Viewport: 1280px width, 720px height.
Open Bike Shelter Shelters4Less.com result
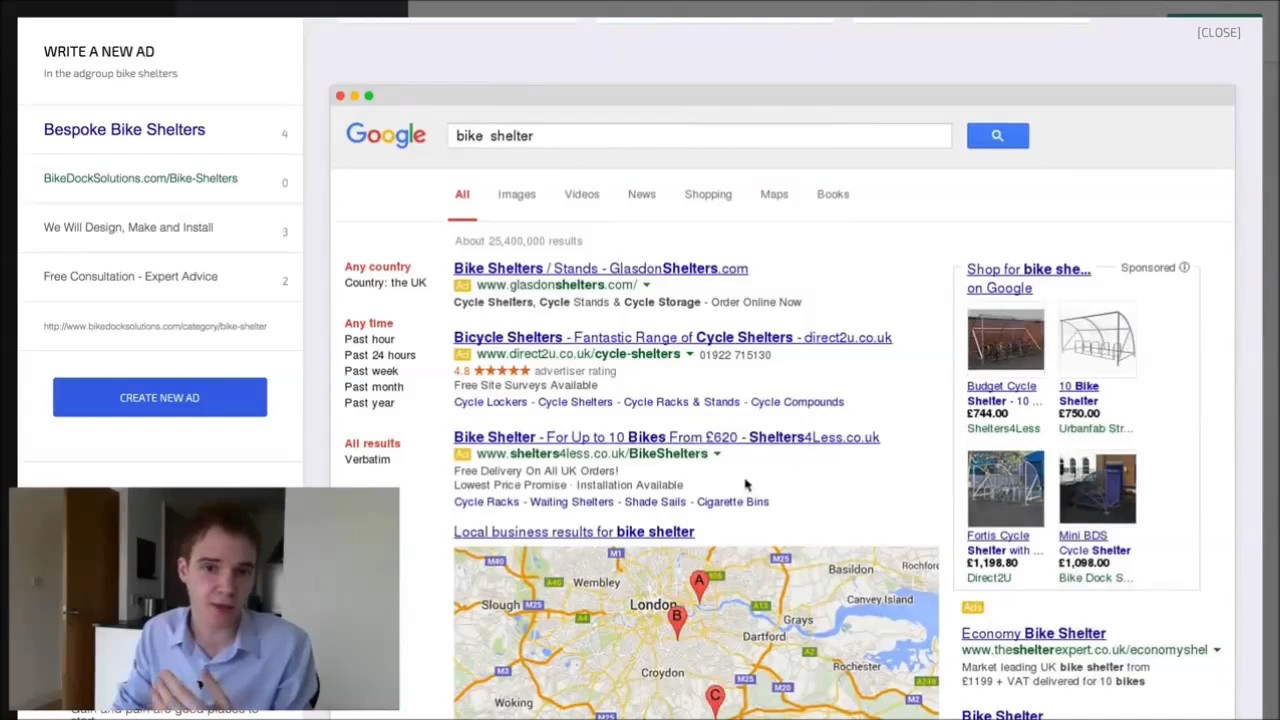coord(667,437)
